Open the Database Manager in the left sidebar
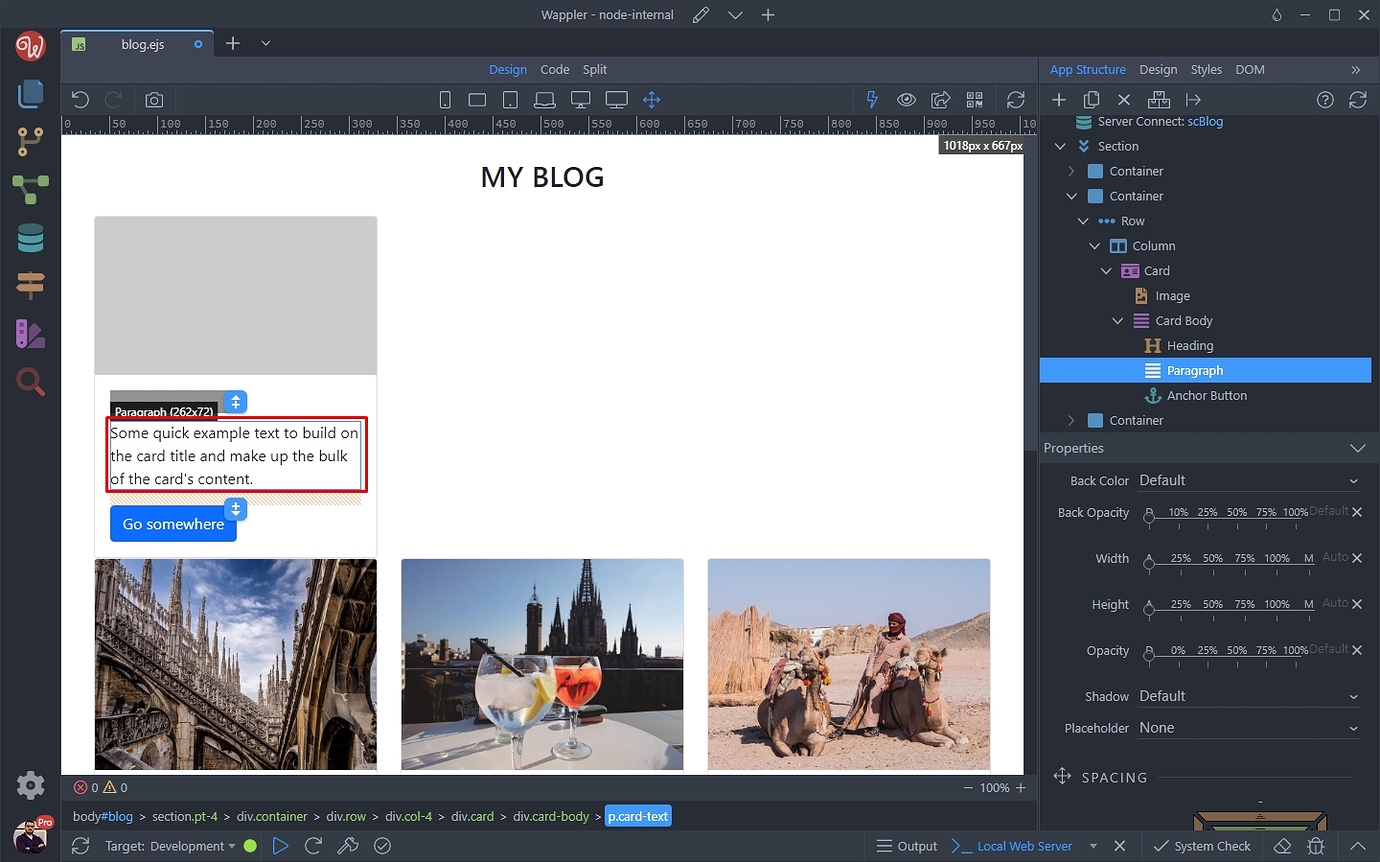Screen dimensions: 1380x862 coord(30,237)
